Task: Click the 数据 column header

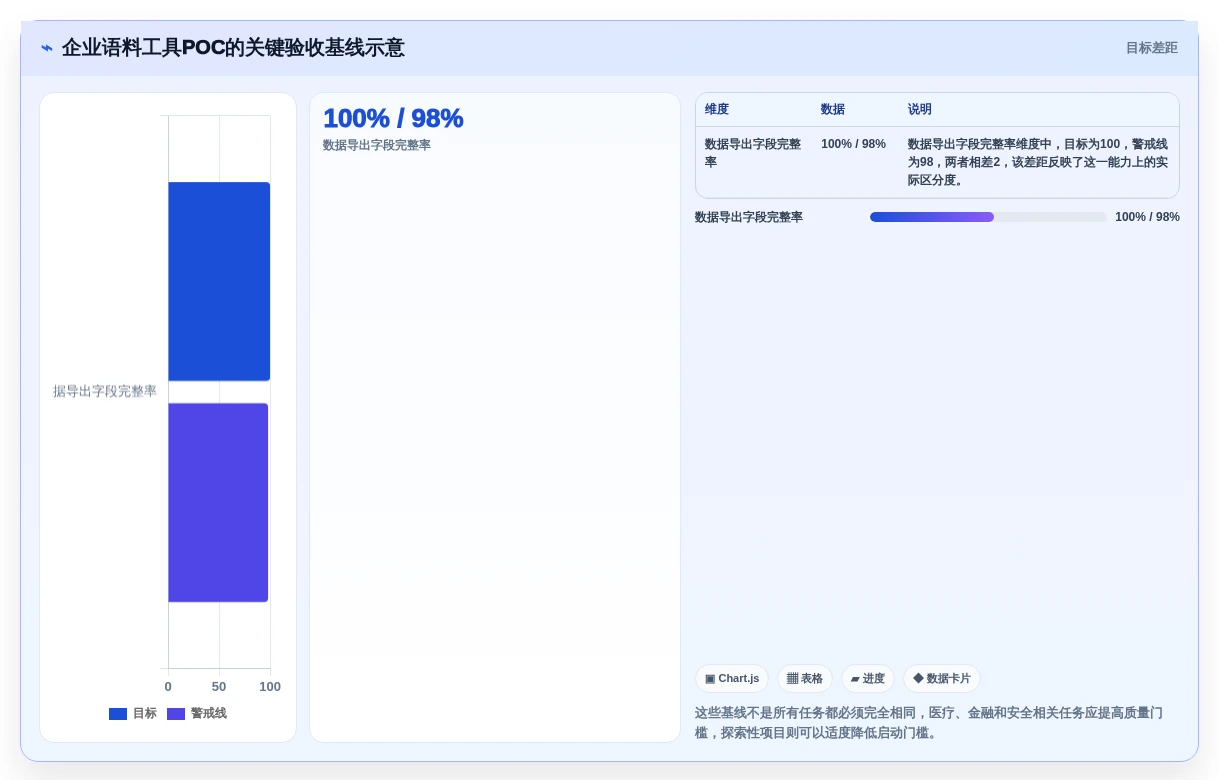Action: pos(833,109)
